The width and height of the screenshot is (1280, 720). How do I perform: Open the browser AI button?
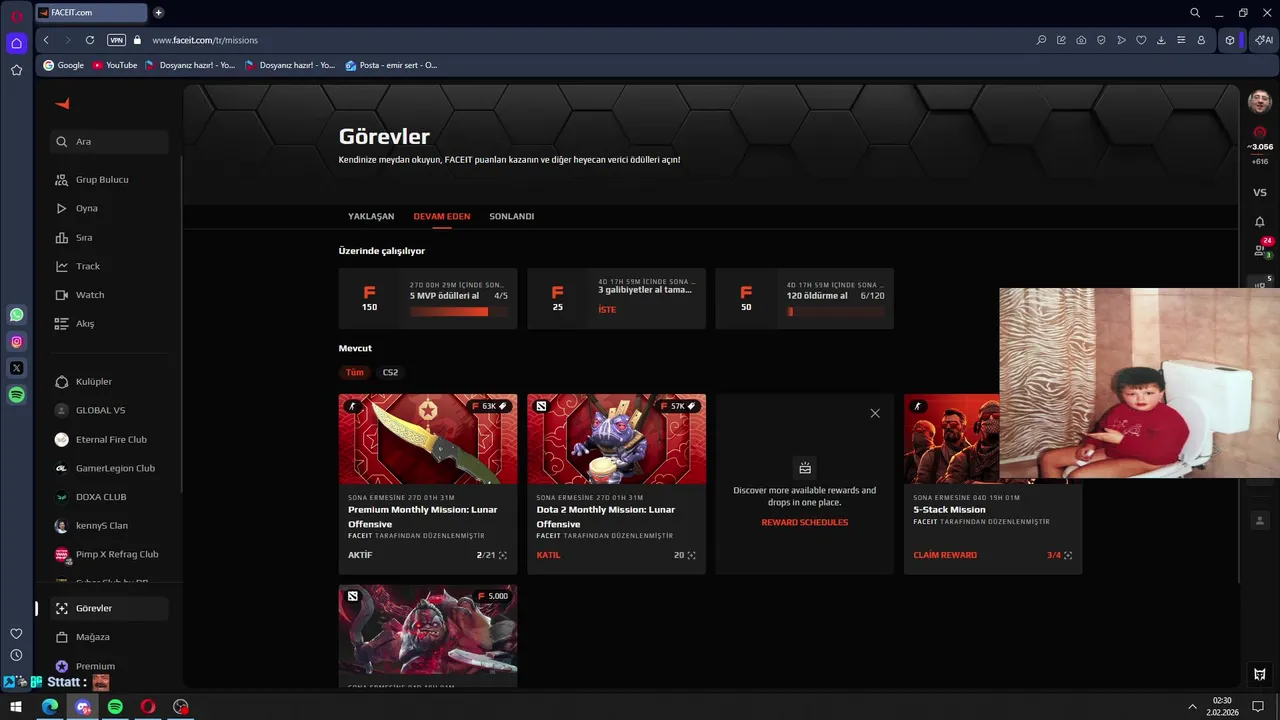pos(1264,40)
